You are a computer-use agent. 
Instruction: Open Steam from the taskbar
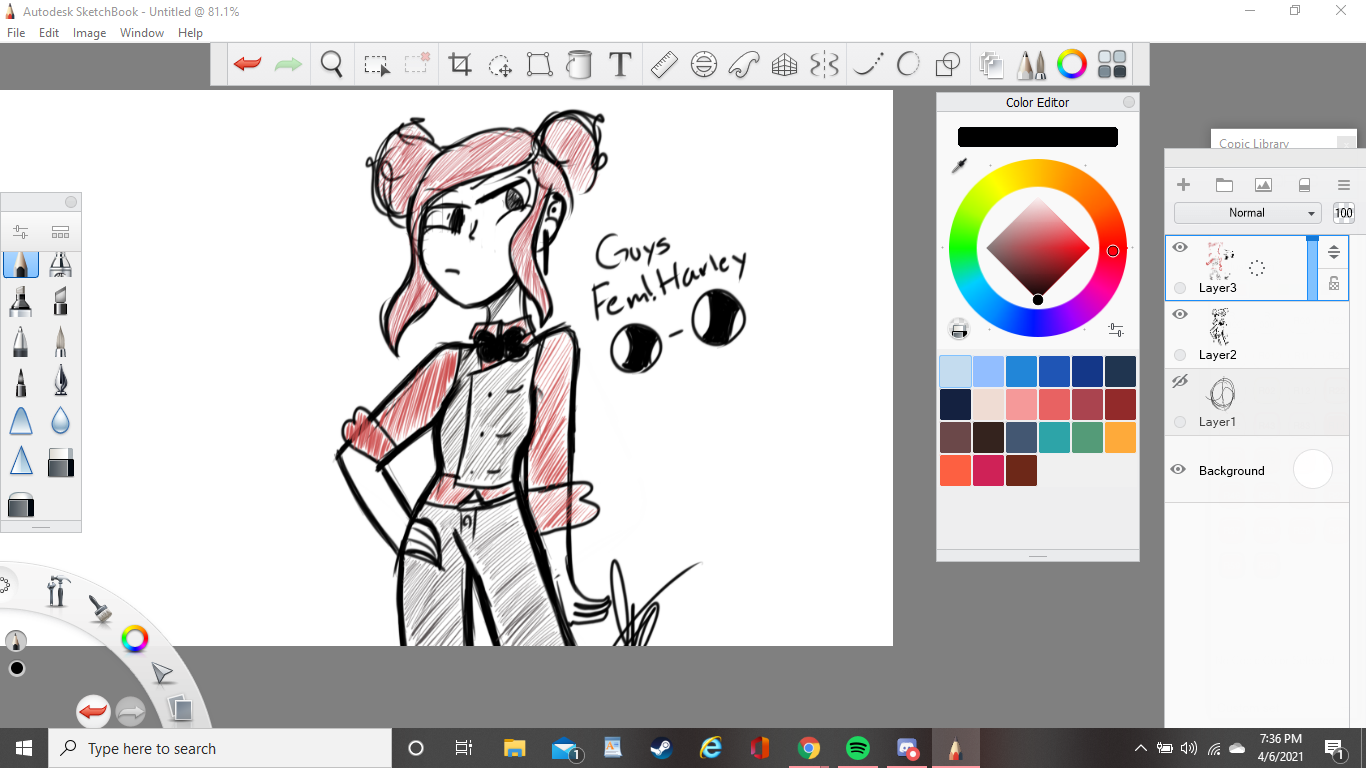662,748
